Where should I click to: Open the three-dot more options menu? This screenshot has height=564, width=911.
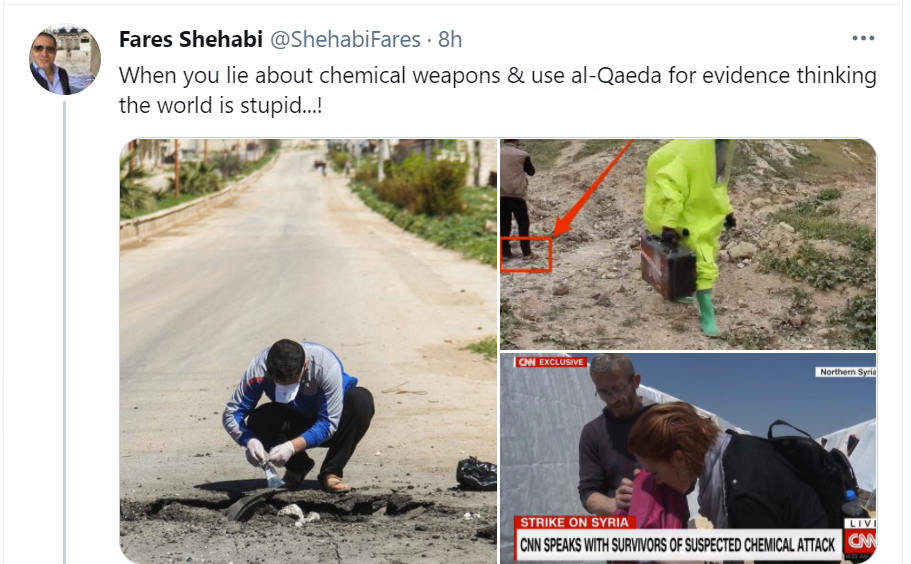(863, 38)
